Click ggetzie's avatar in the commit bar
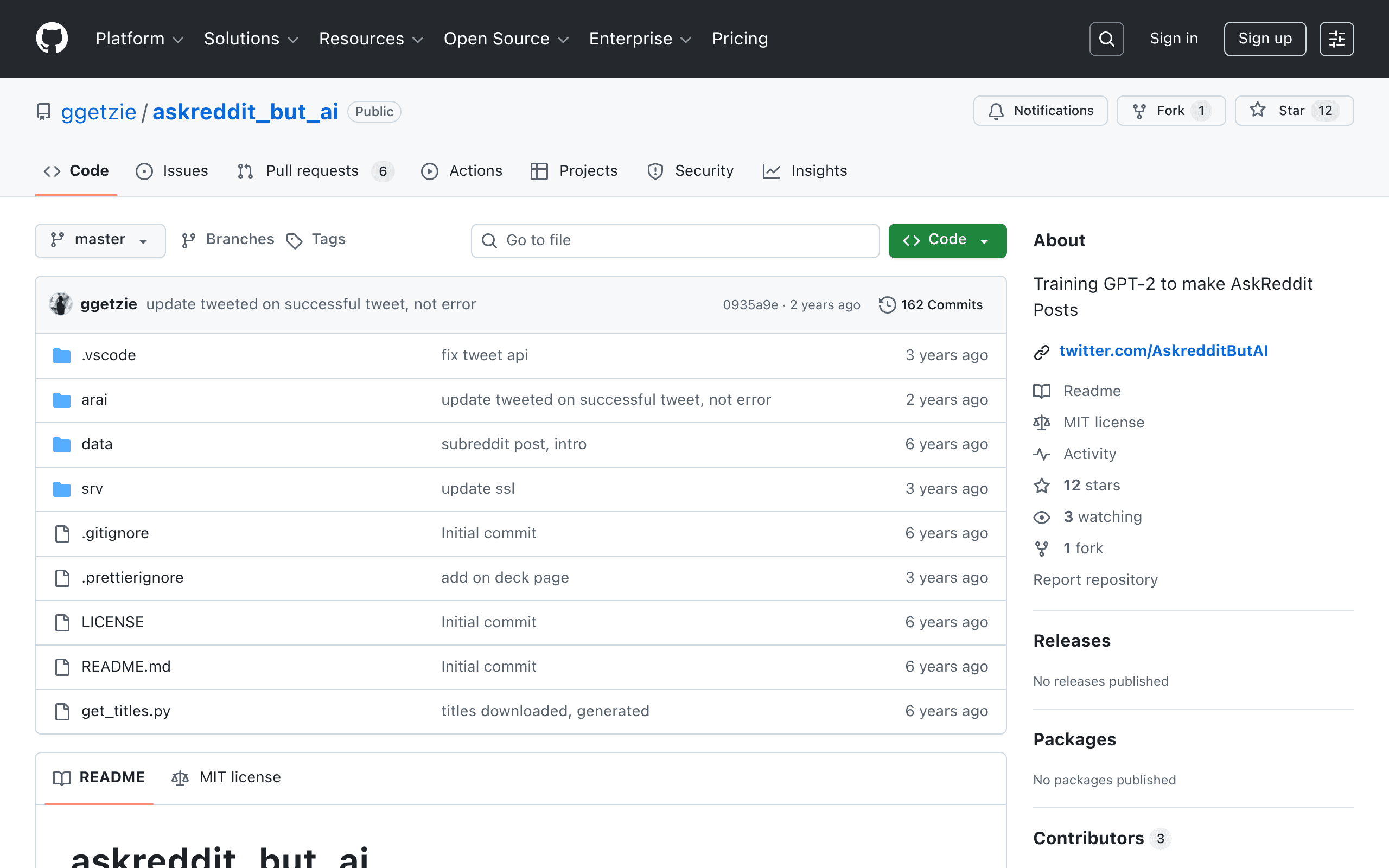This screenshot has height=868, width=1389. click(60, 304)
